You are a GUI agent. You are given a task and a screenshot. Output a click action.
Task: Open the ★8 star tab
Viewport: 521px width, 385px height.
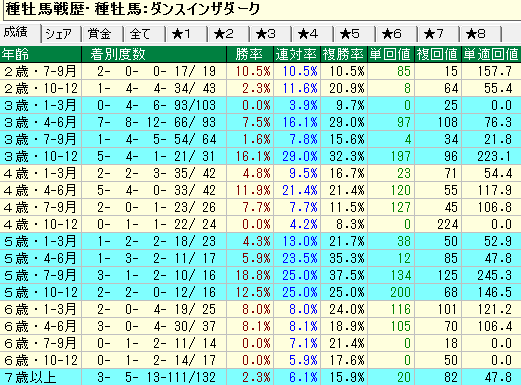coord(480,34)
